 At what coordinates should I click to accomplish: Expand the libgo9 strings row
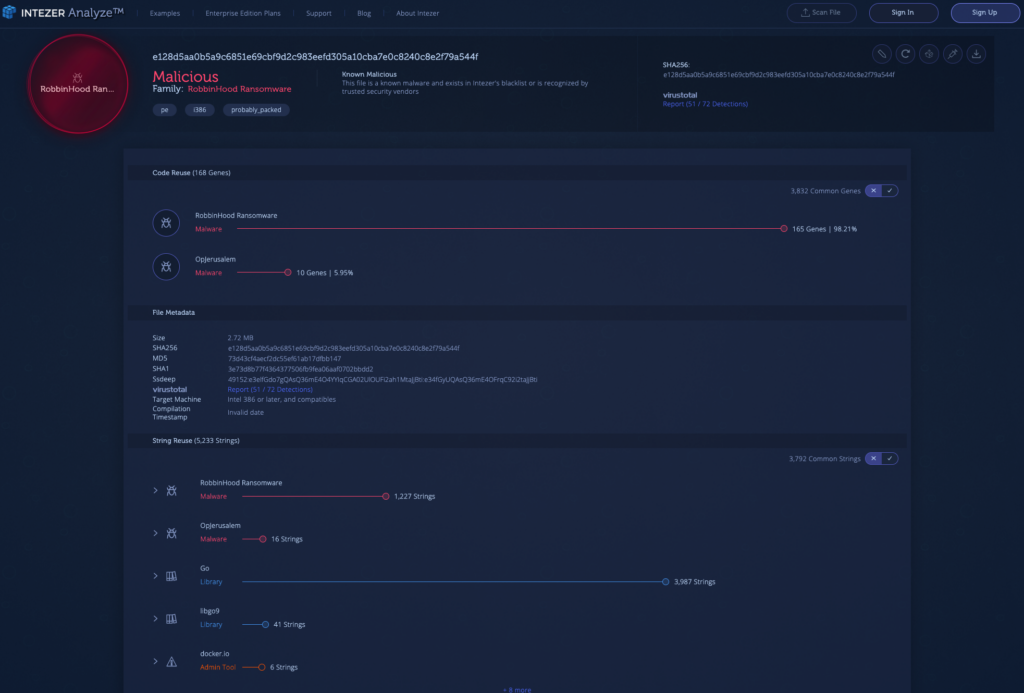155,619
